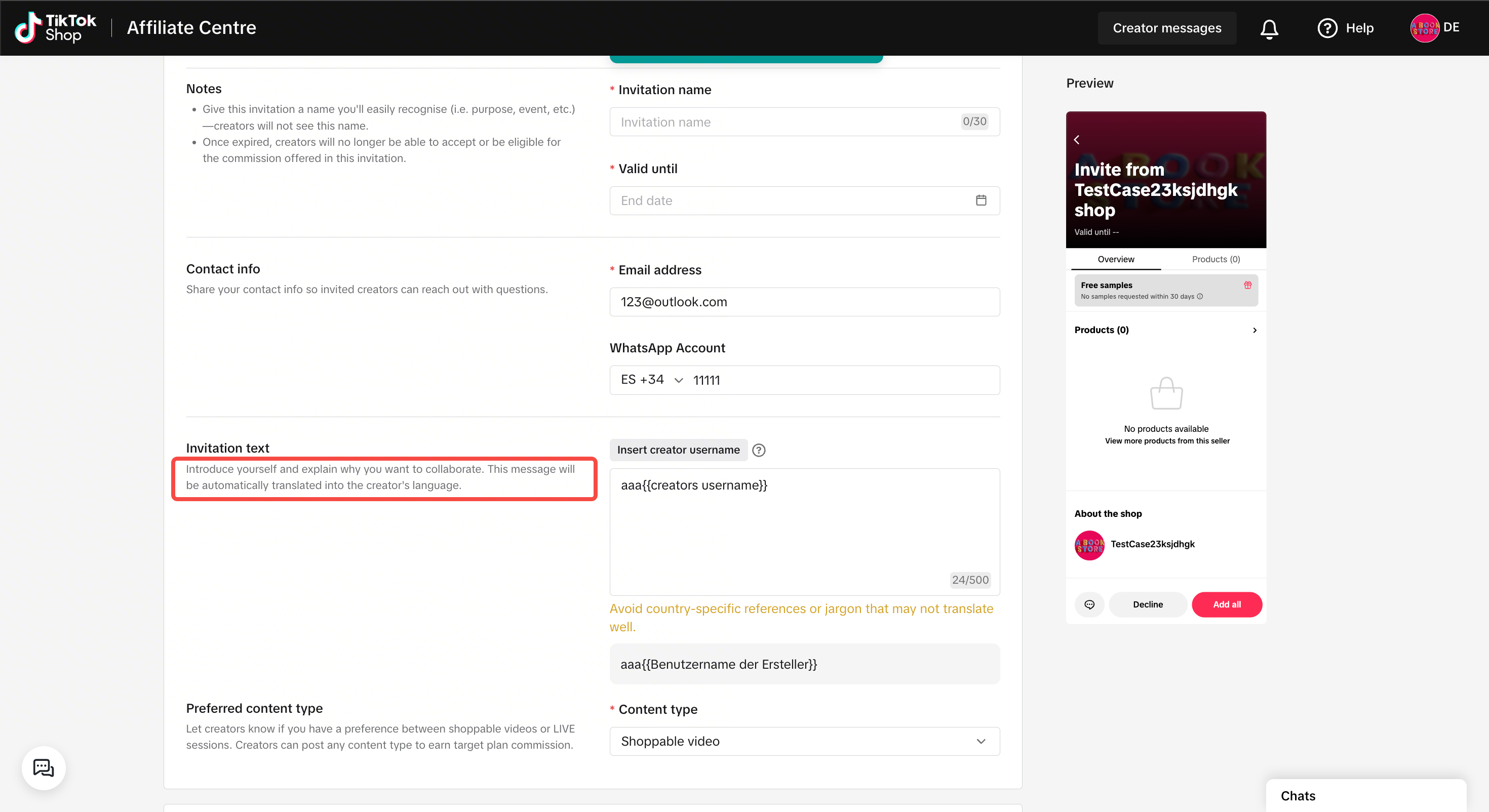Image resolution: width=1489 pixels, height=812 pixels.
Task: Click the Email address input field
Action: [x=805, y=302]
